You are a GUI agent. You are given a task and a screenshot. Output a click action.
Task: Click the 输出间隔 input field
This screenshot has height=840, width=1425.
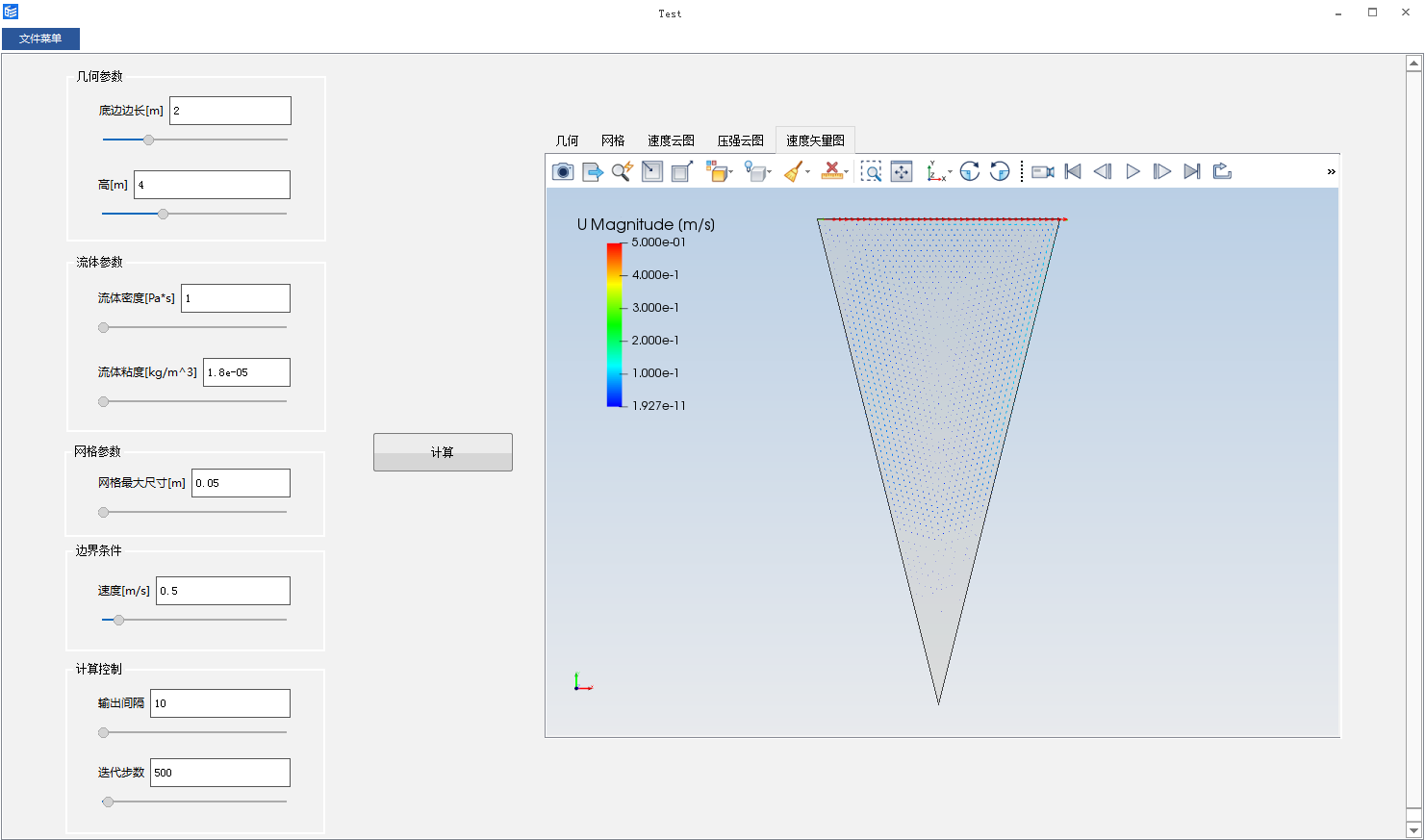click(220, 703)
